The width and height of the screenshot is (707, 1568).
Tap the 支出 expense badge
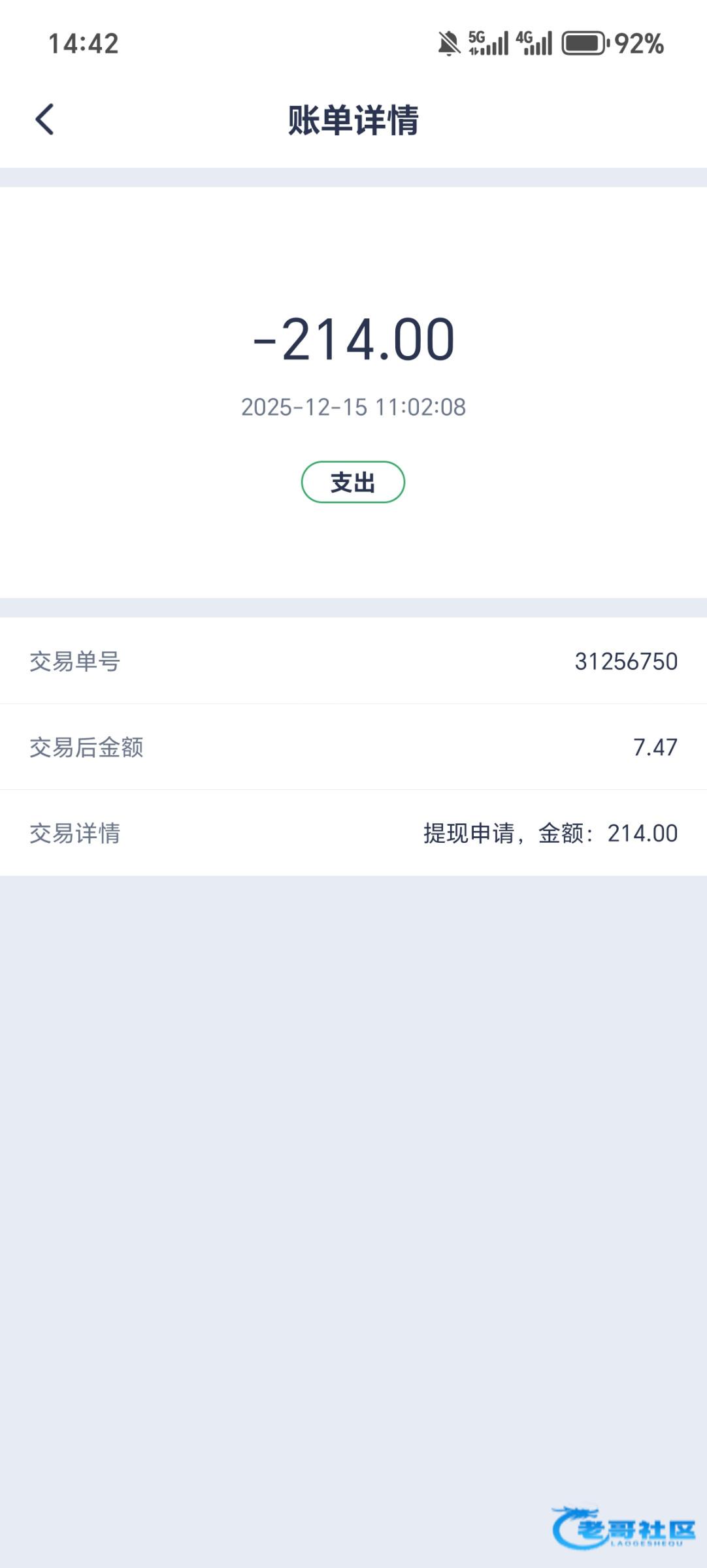tap(353, 482)
